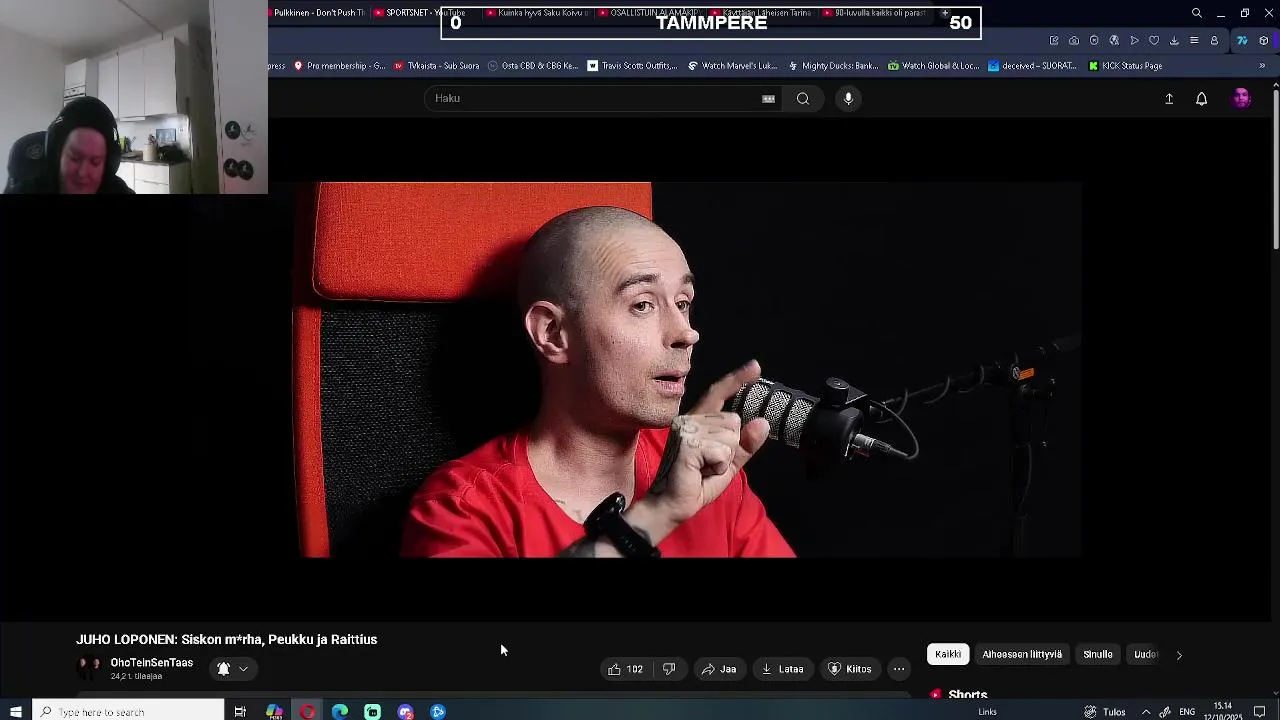The image size is (1280, 720).
Task: Open Task View in the taskbar
Action: pos(240,712)
